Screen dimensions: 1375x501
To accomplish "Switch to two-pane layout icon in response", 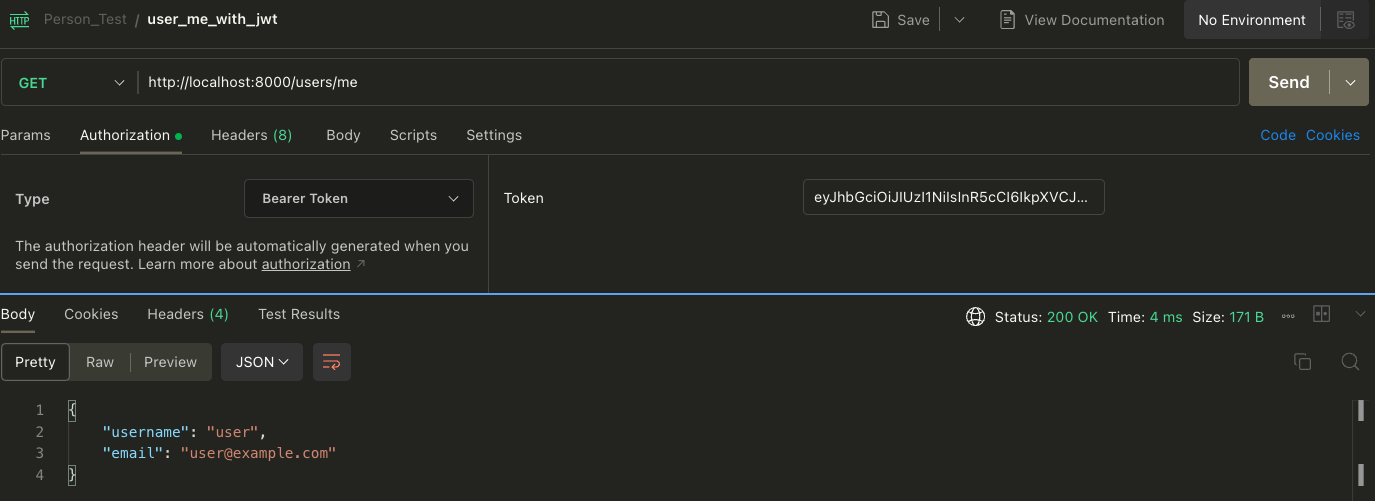I will pos(1322,315).
